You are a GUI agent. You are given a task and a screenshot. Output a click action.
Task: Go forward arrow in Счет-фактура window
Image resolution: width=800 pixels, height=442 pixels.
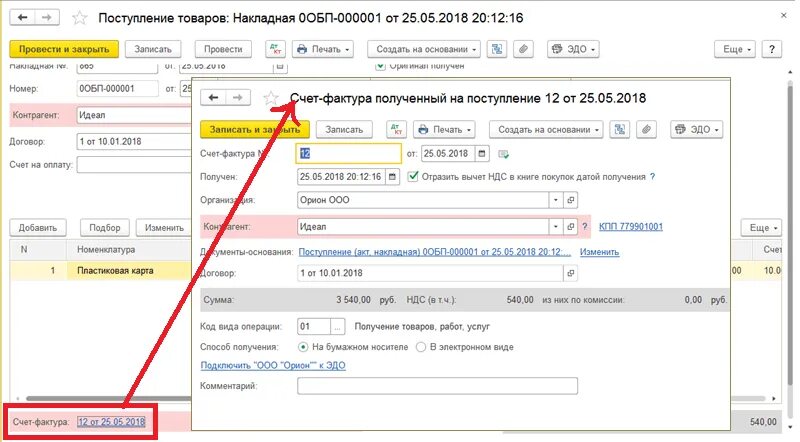coord(238,97)
